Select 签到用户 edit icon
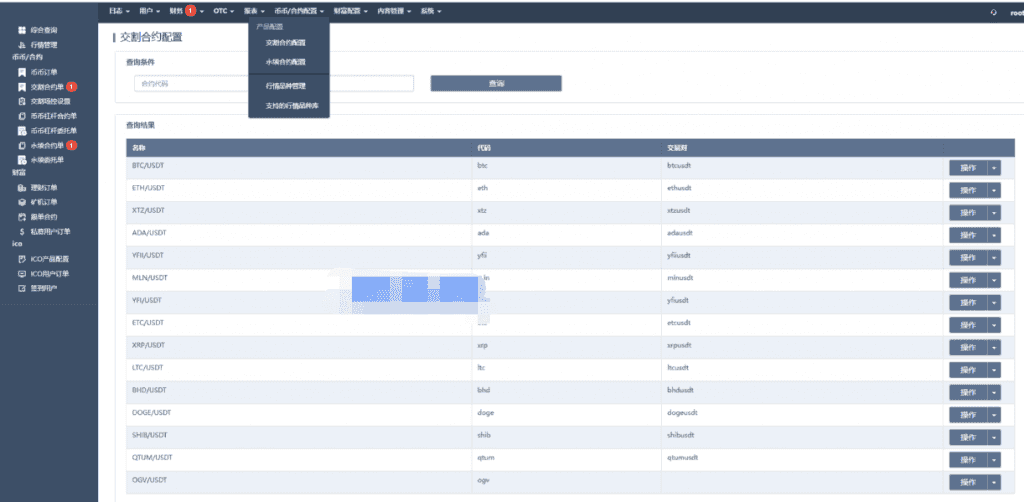The image size is (1024, 502). [x=22, y=288]
